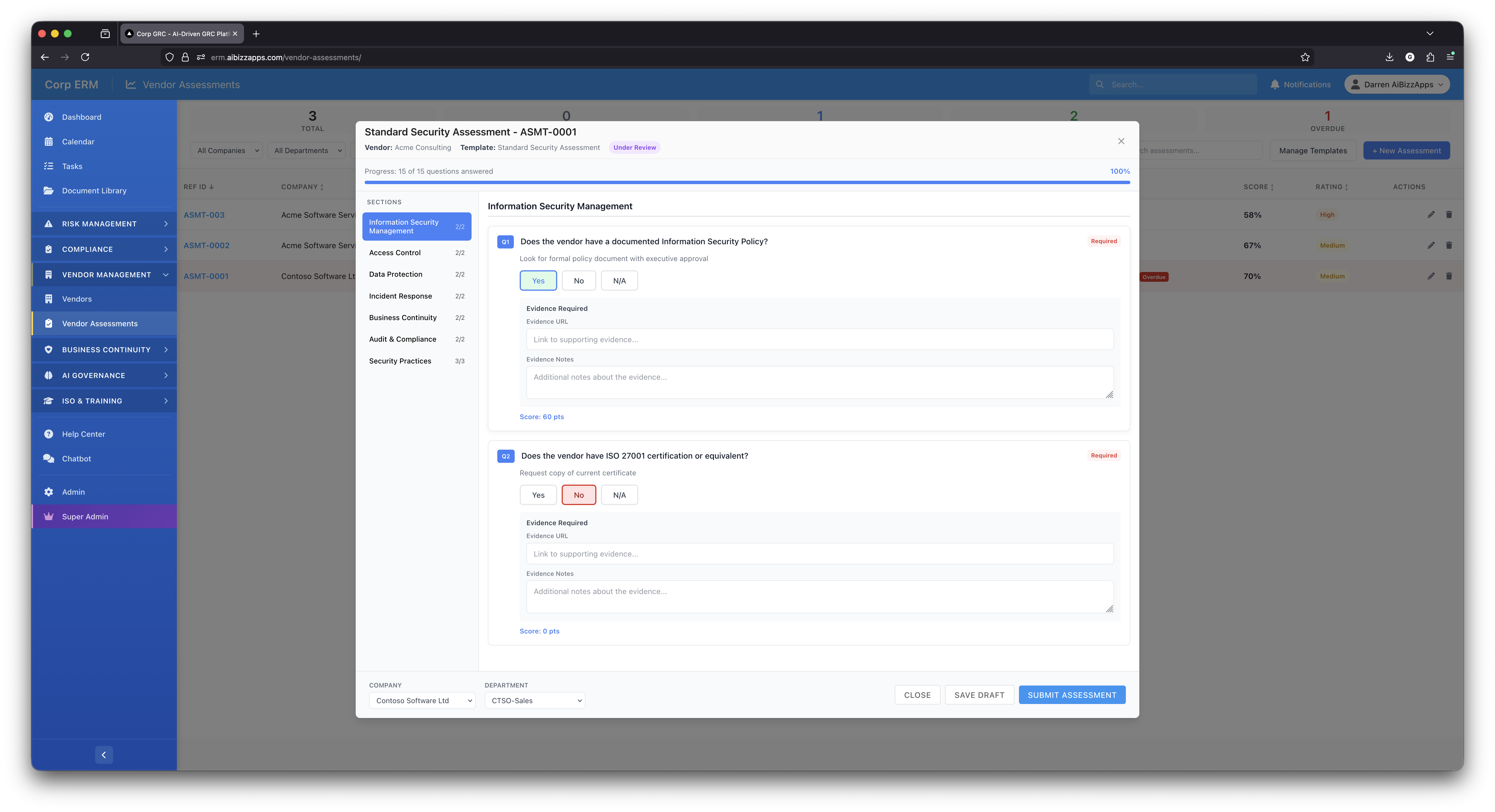Choose No for Information Security Policy question
The height and width of the screenshot is (812, 1495).
(x=579, y=281)
